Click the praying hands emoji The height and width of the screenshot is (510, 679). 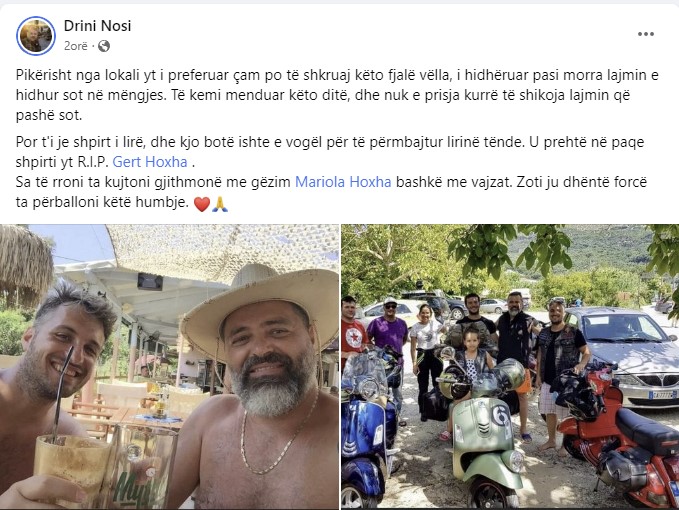click(220, 203)
